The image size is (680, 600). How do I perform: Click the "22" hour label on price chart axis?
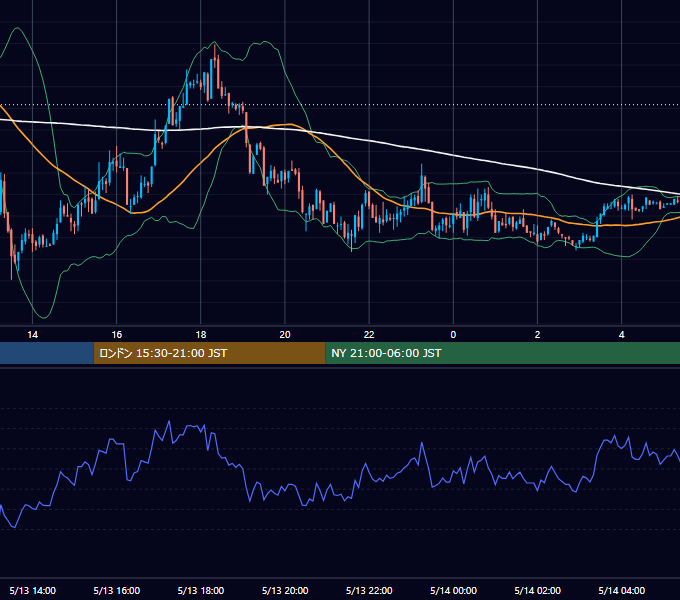[x=369, y=335]
